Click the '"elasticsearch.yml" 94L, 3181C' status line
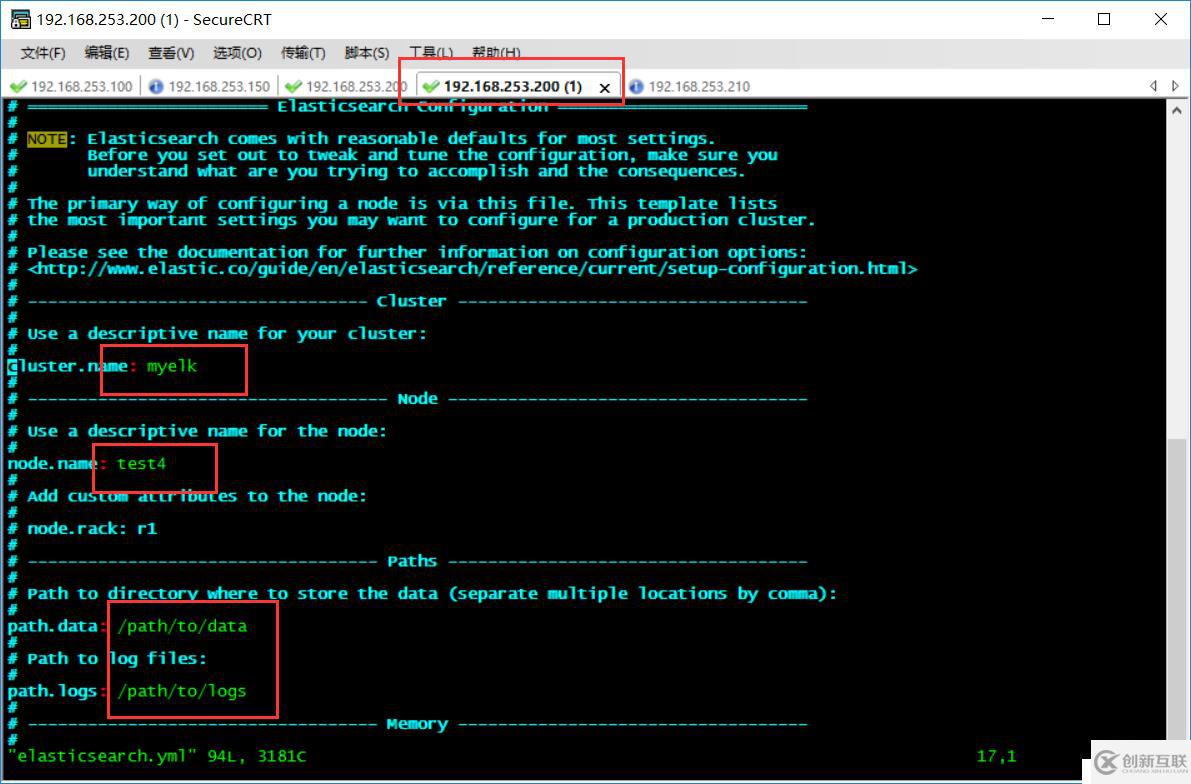This screenshot has width=1191, height=784. [x=157, y=756]
